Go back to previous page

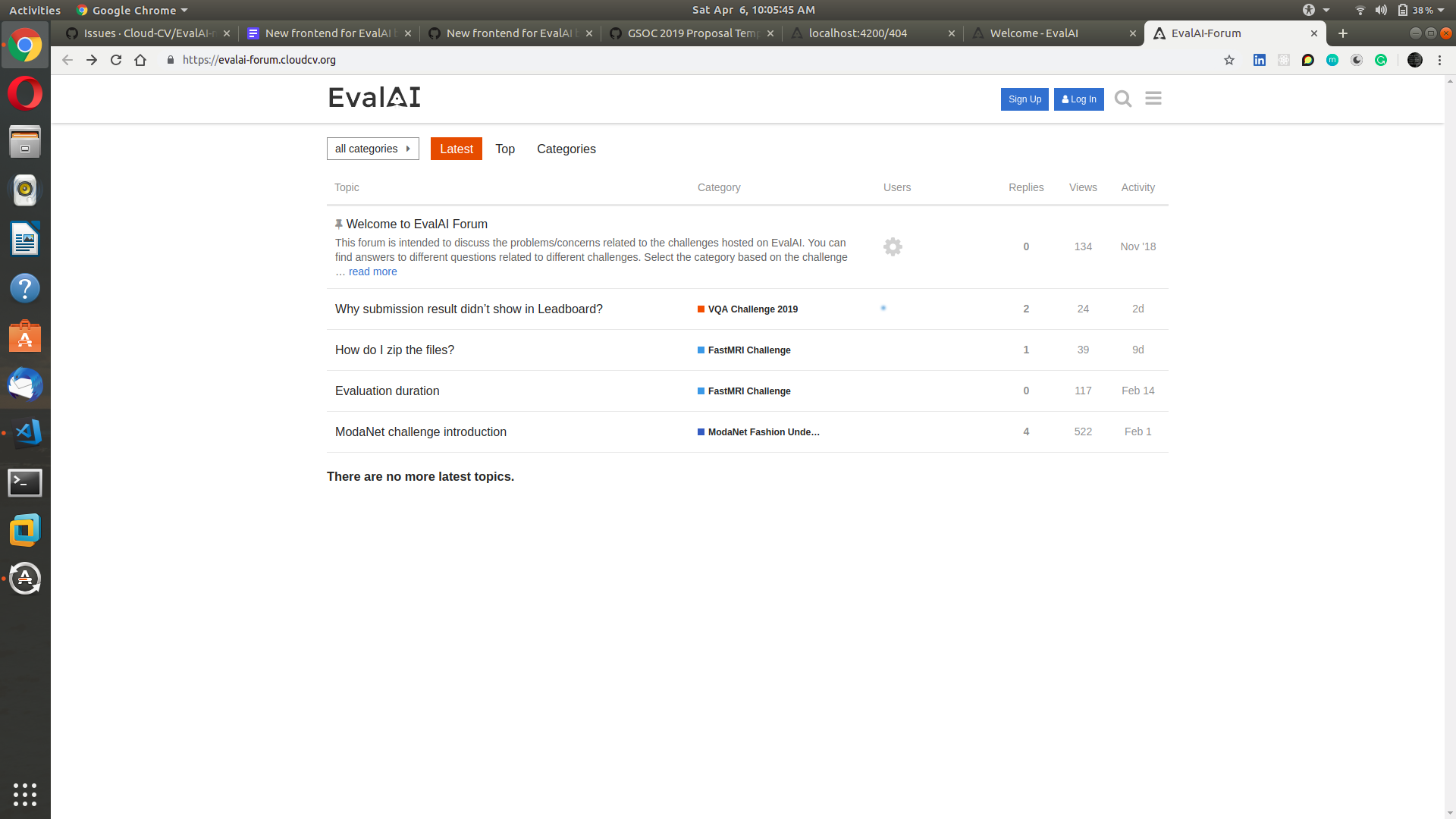pyautogui.click(x=67, y=60)
